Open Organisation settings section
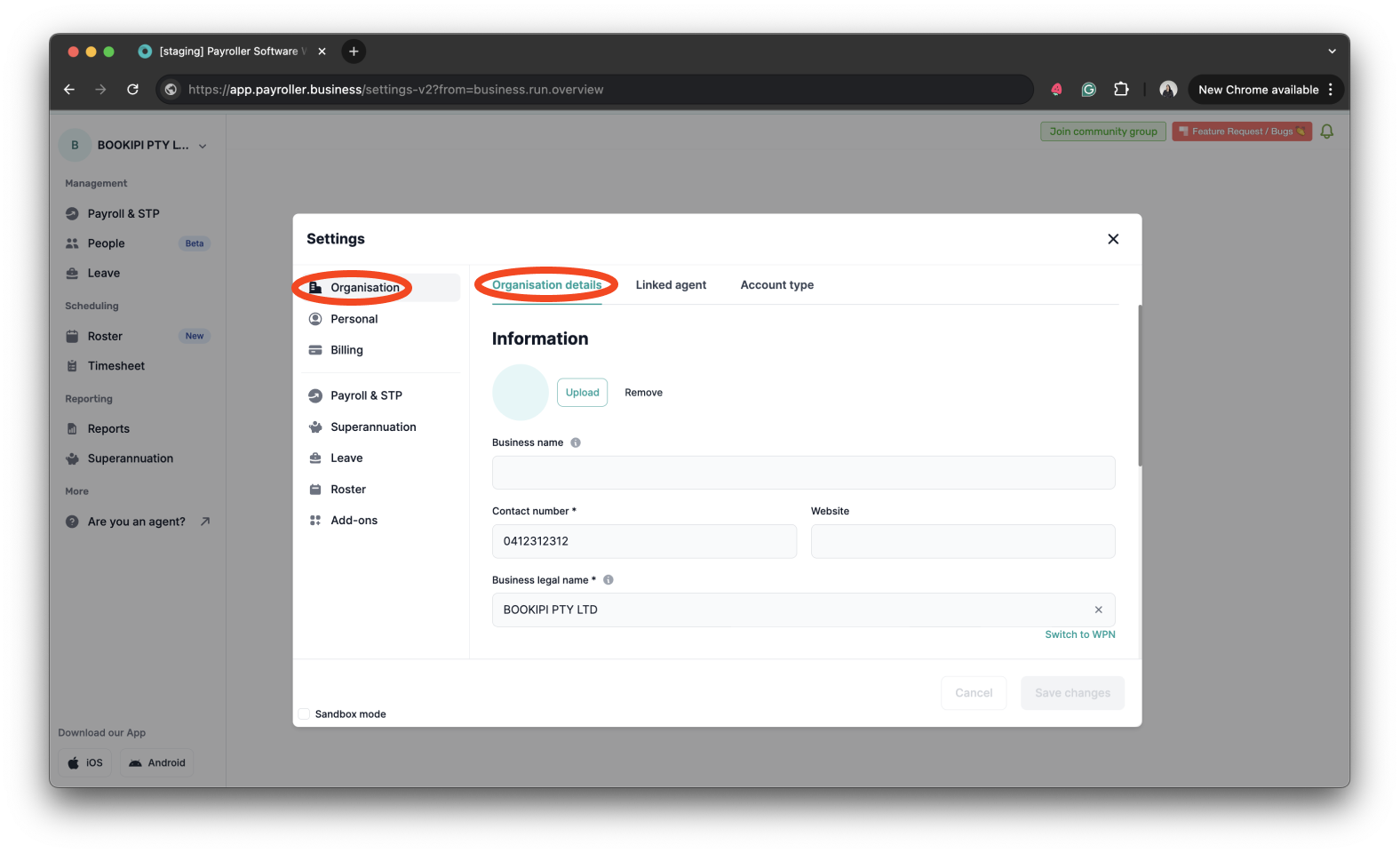This screenshot has width=1400, height=853. [x=378, y=287]
